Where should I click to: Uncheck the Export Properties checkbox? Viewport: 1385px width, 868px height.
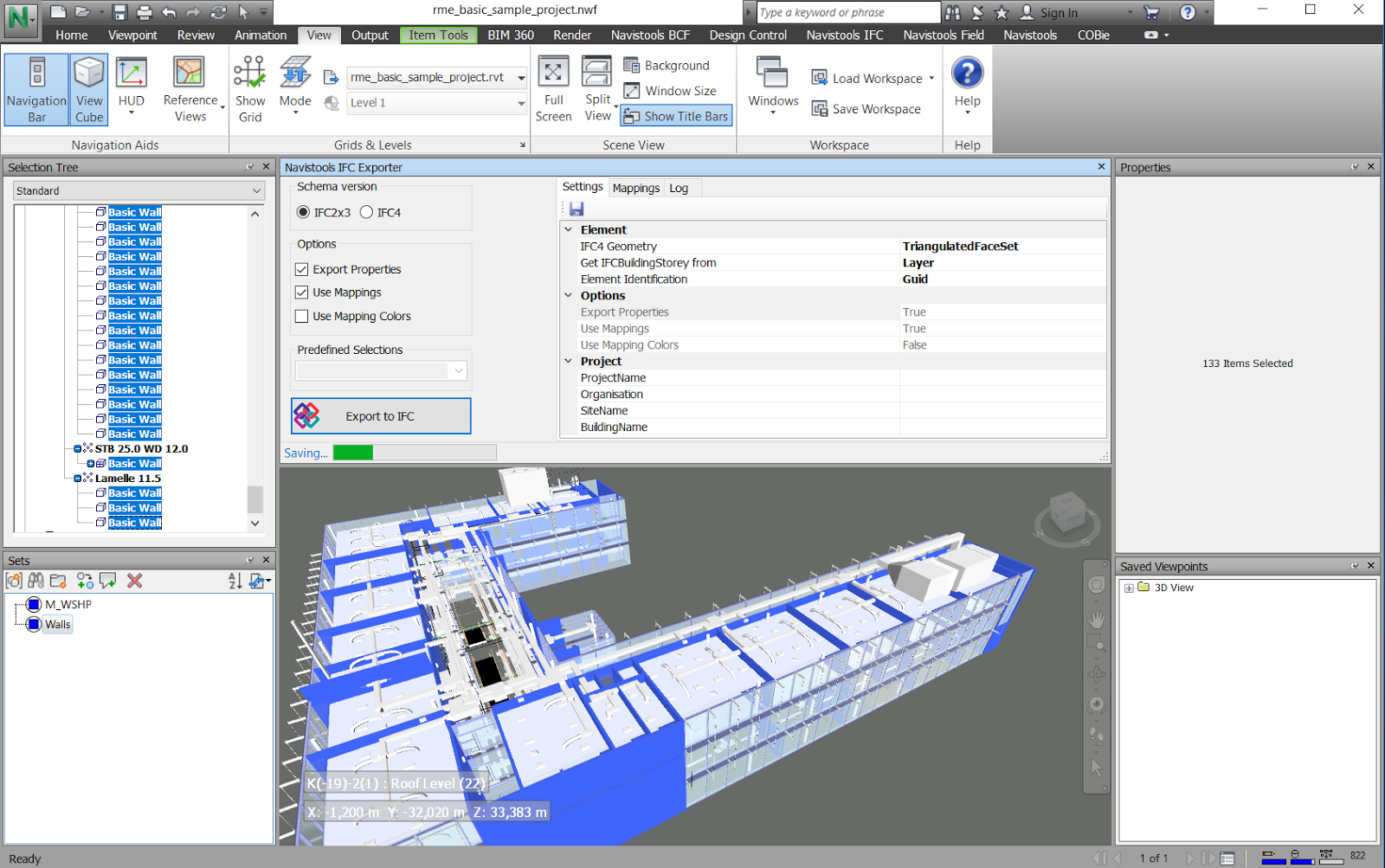coord(301,269)
